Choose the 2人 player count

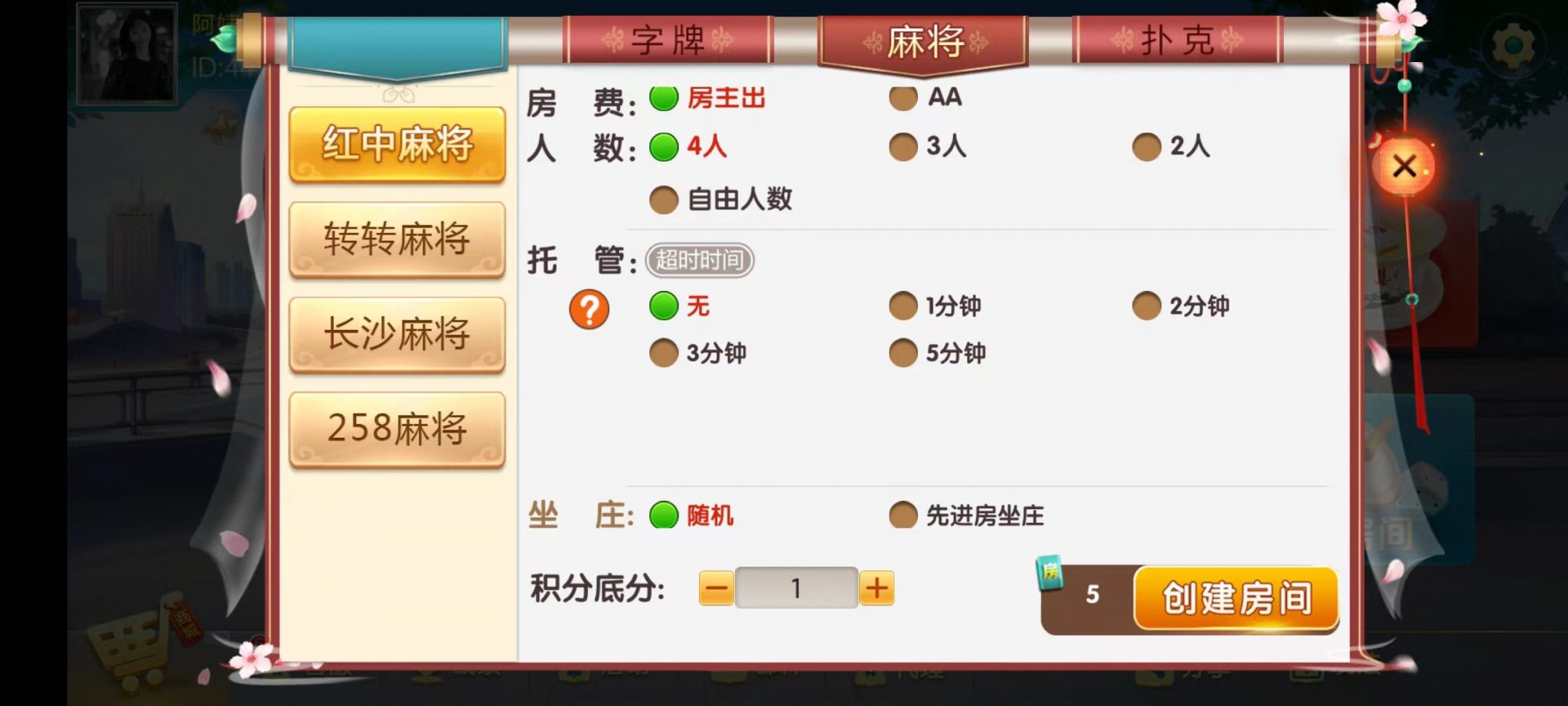coord(1171,146)
